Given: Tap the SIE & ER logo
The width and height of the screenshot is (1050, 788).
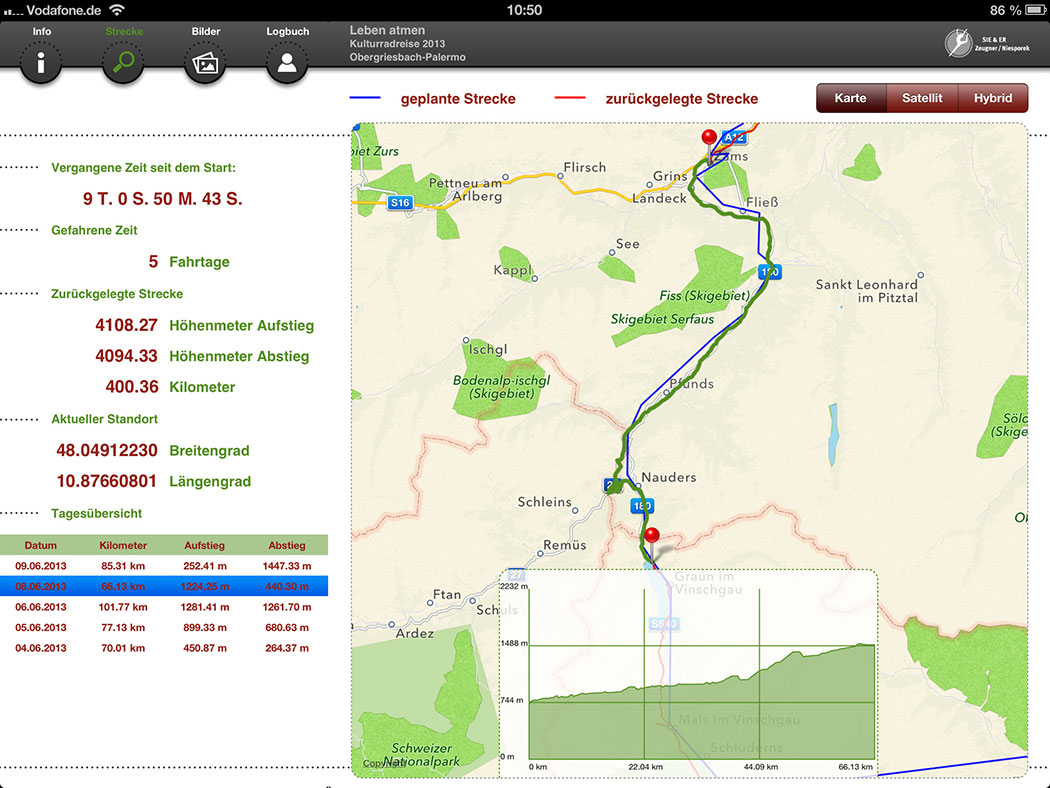Looking at the screenshot, I should (x=987, y=44).
